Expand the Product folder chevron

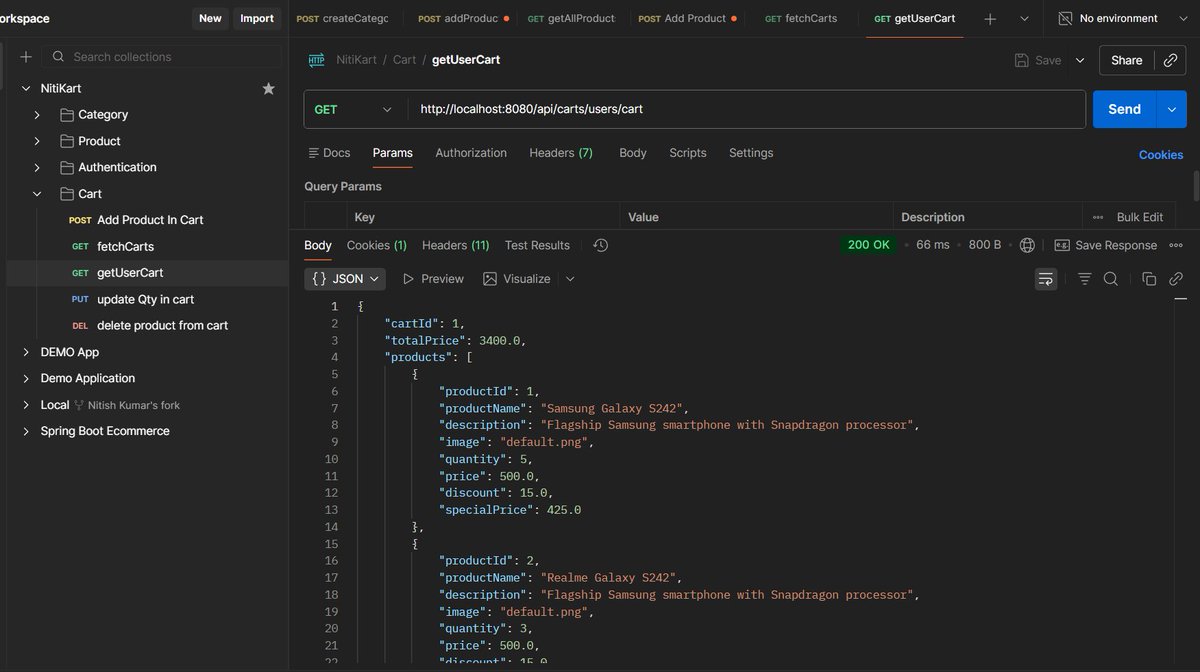click(x=37, y=141)
